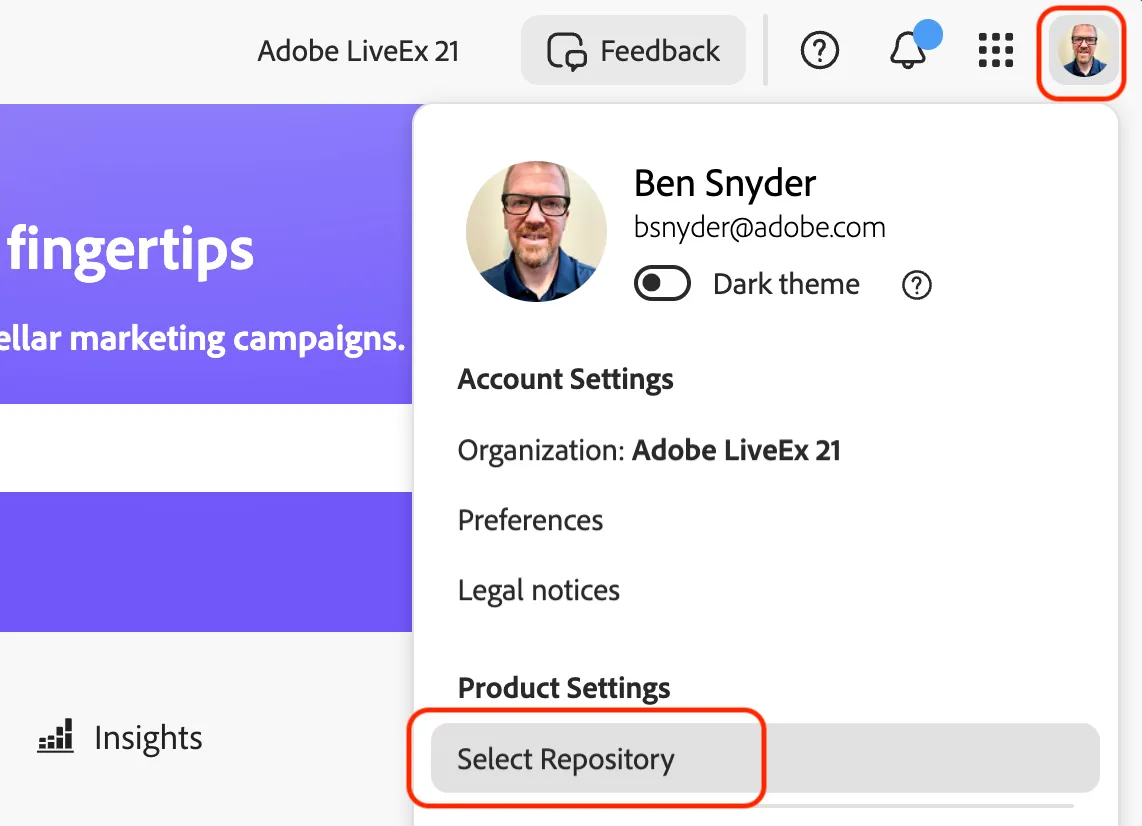Click the bsnyder@adobe.com email address
Screen dimensions: 1142x826
760,227
